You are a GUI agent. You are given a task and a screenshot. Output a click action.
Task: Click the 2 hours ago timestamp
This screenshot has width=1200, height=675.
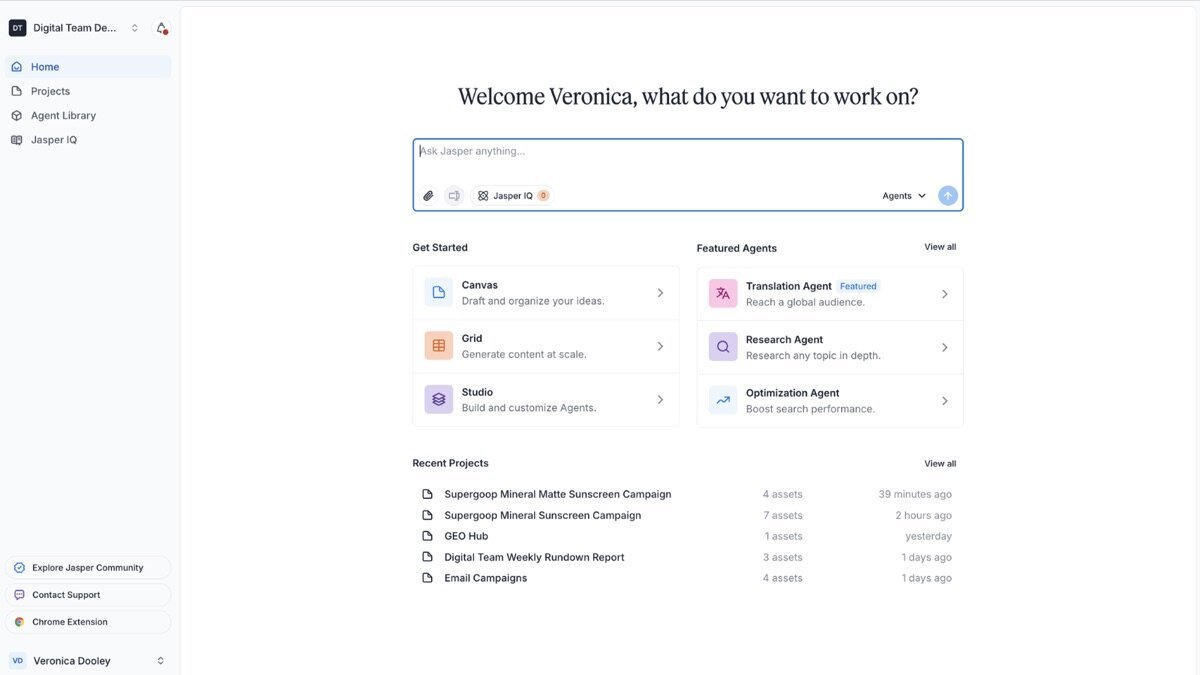click(924, 515)
